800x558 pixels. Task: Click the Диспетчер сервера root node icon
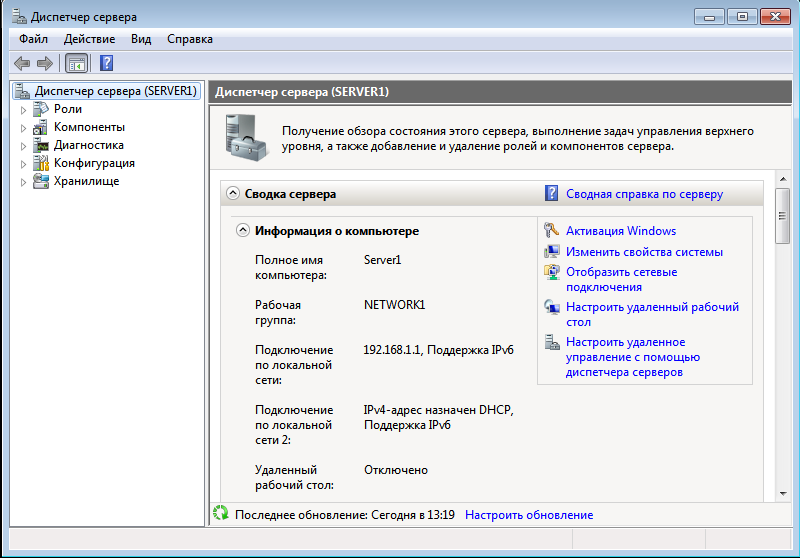[22, 91]
